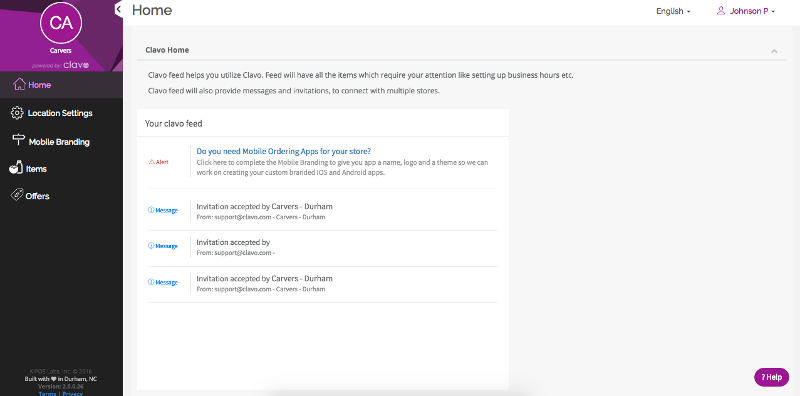Click the Message badge of blank invitation
The height and width of the screenshot is (396, 800).
(163, 246)
